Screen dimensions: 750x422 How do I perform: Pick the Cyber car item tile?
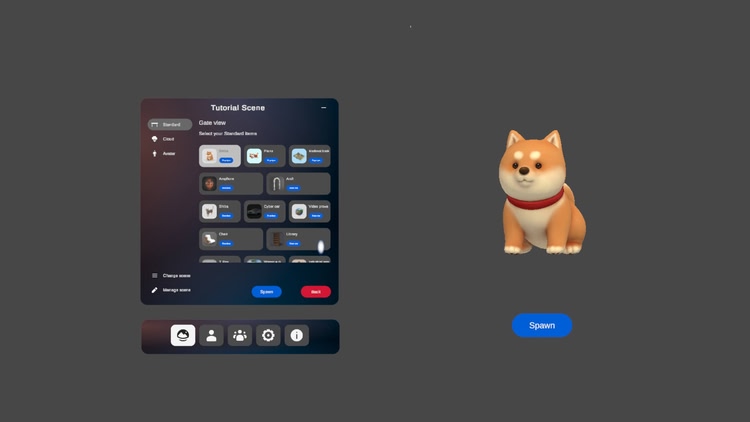tap(264, 211)
